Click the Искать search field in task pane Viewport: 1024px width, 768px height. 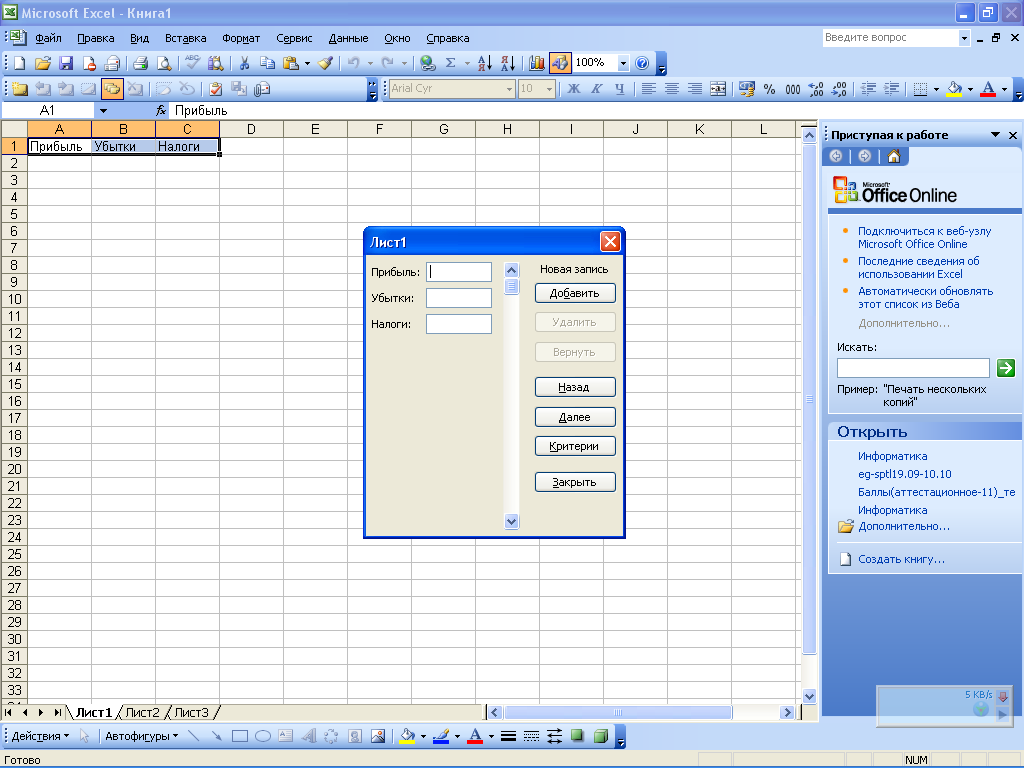[x=913, y=368]
